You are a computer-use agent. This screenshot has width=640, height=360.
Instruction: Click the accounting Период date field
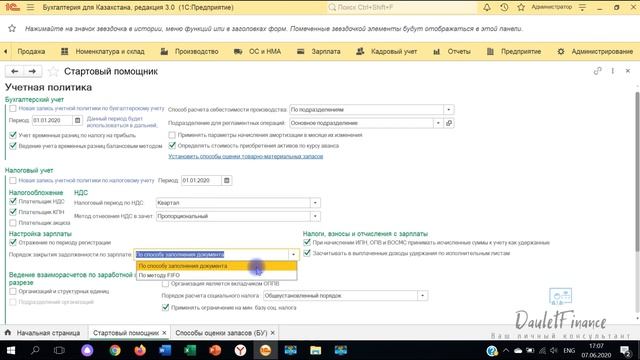tap(52, 120)
